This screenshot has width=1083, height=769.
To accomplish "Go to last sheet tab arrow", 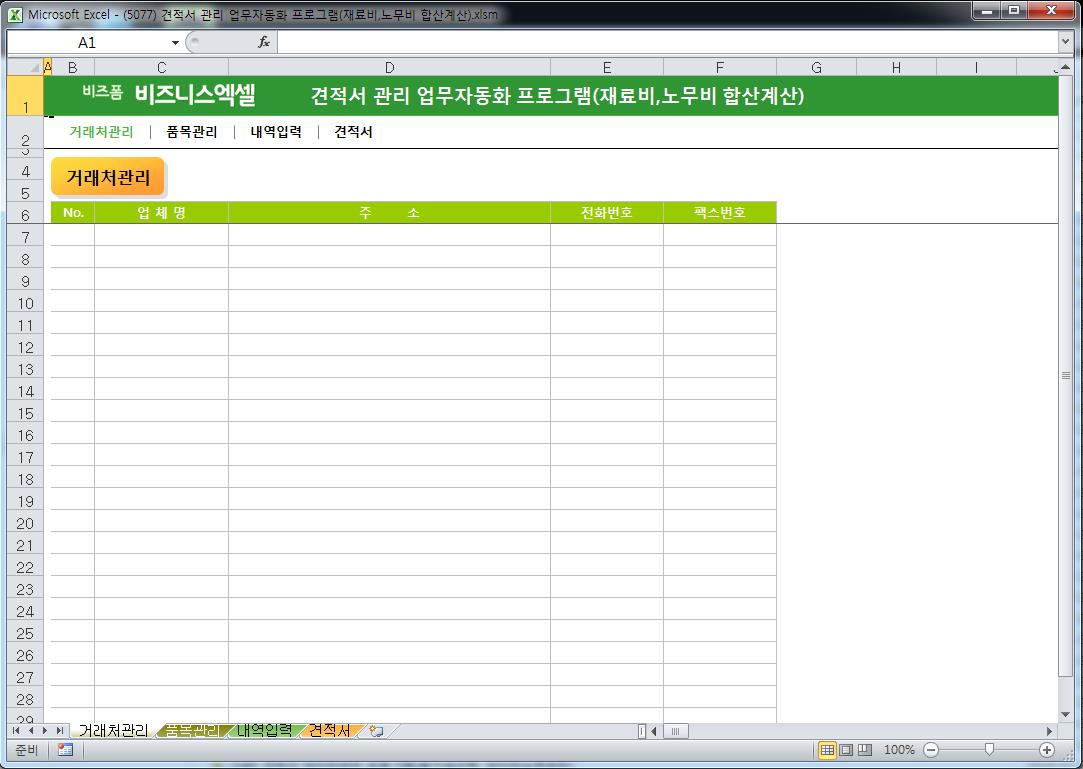I will coord(59,730).
